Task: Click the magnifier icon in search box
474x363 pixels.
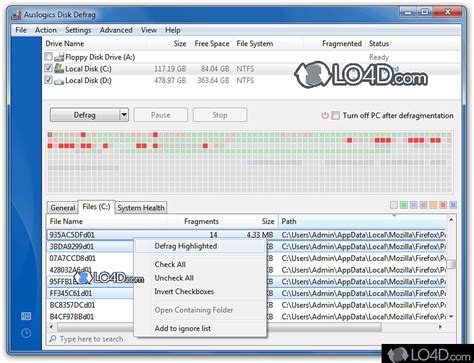Action: pyautogui.click(x=53, y=339)
